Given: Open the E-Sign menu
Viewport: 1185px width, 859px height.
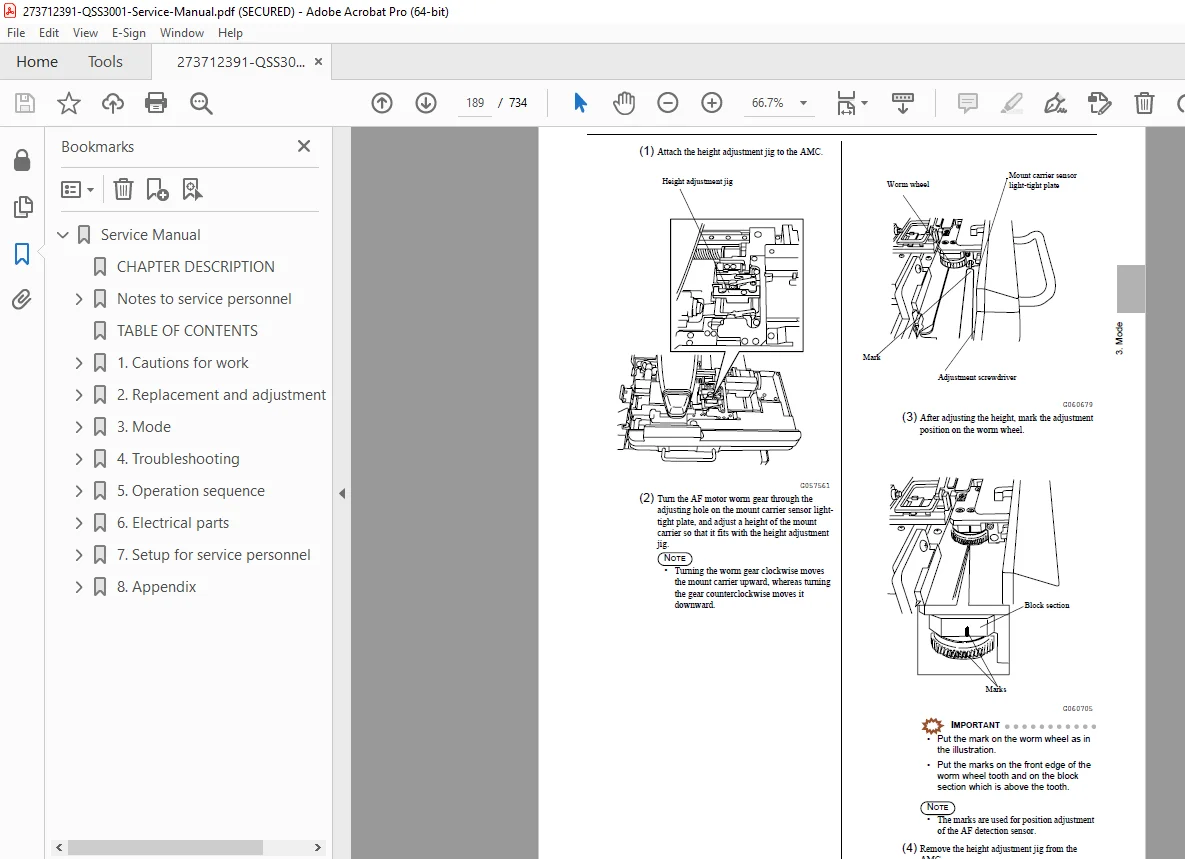Looking at the screenshot, I should point(128,32).
